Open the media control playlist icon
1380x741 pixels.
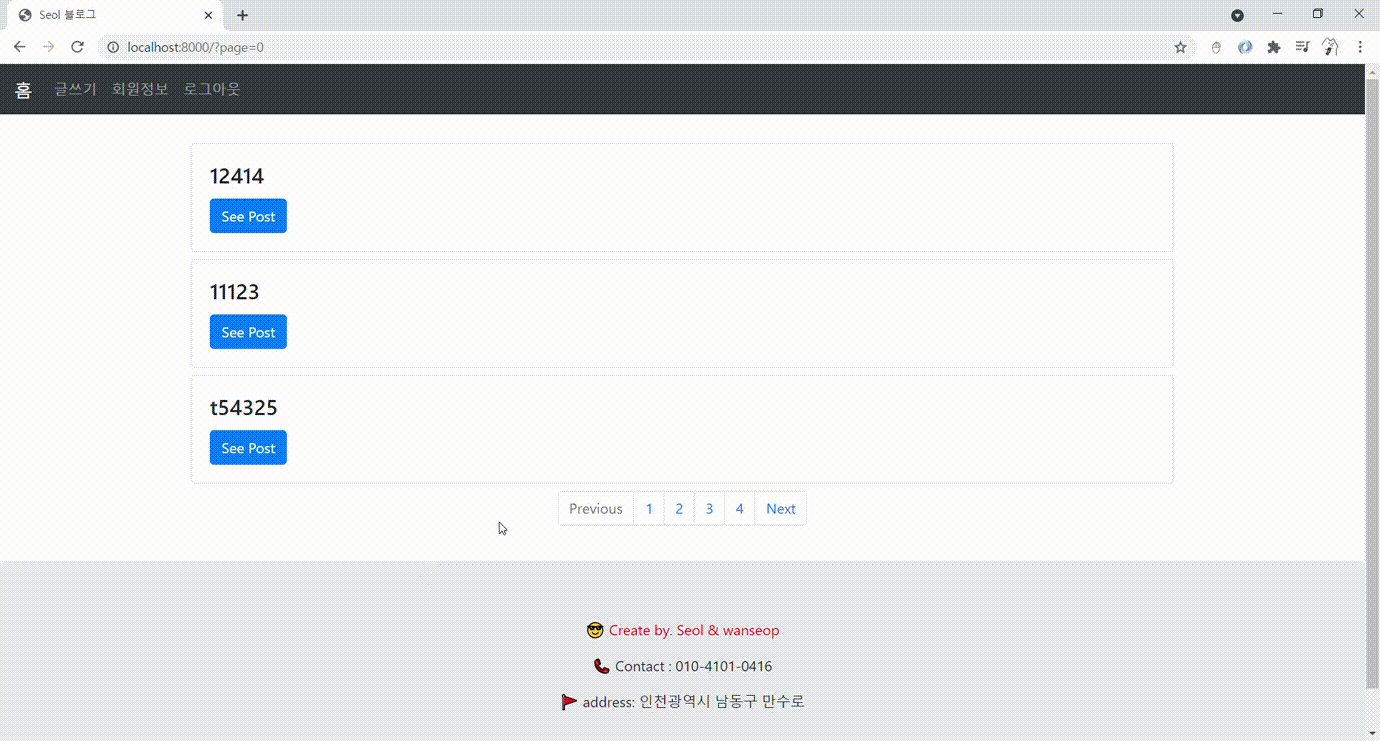pos(1302,47)
